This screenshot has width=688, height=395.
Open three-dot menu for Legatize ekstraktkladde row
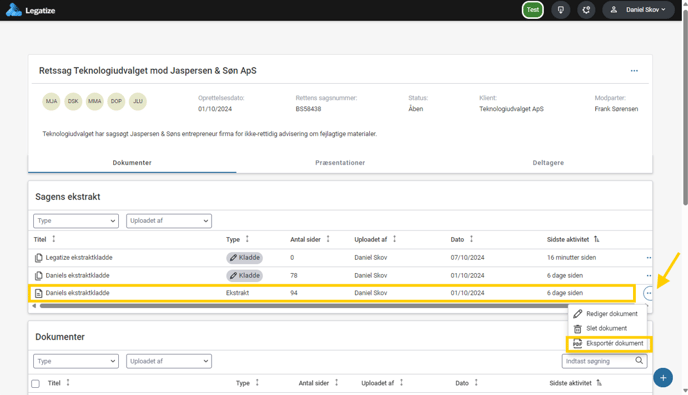click(649, 258)
